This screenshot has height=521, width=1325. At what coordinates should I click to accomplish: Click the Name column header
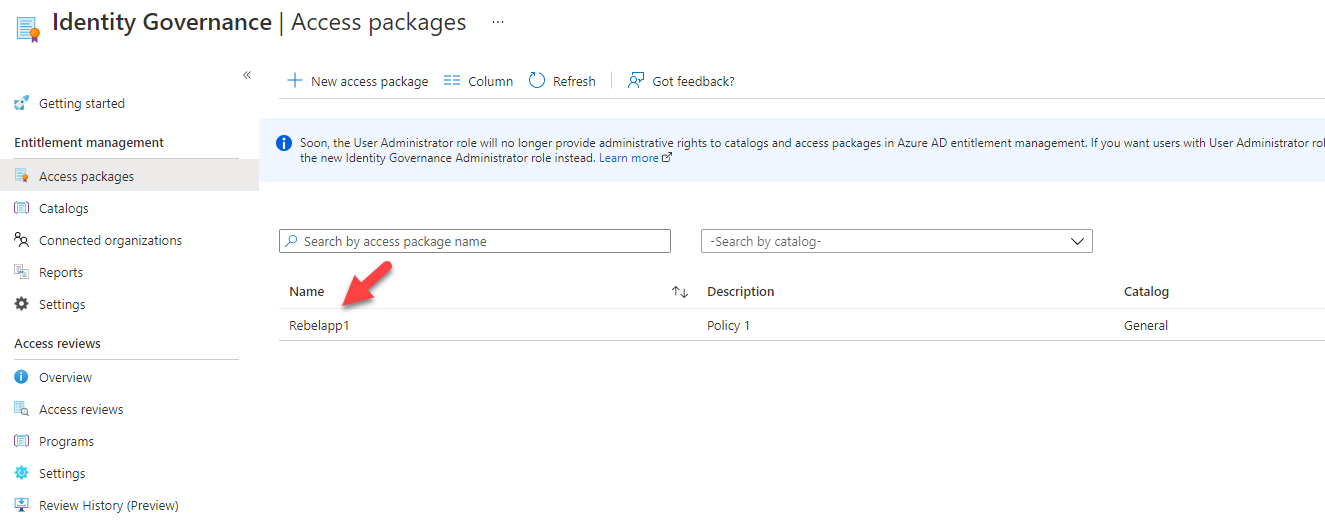point(307,292)
